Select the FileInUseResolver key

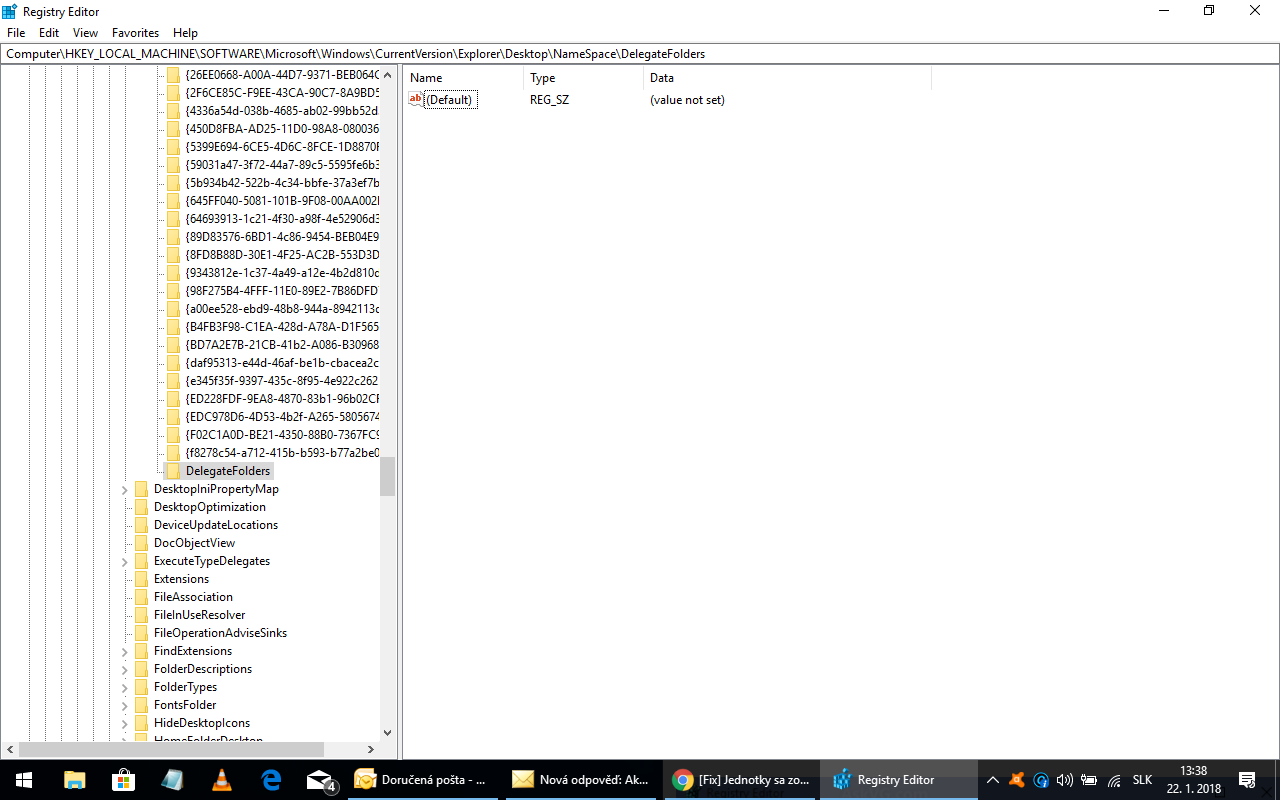pyautogui.click(x=199, y=615)
